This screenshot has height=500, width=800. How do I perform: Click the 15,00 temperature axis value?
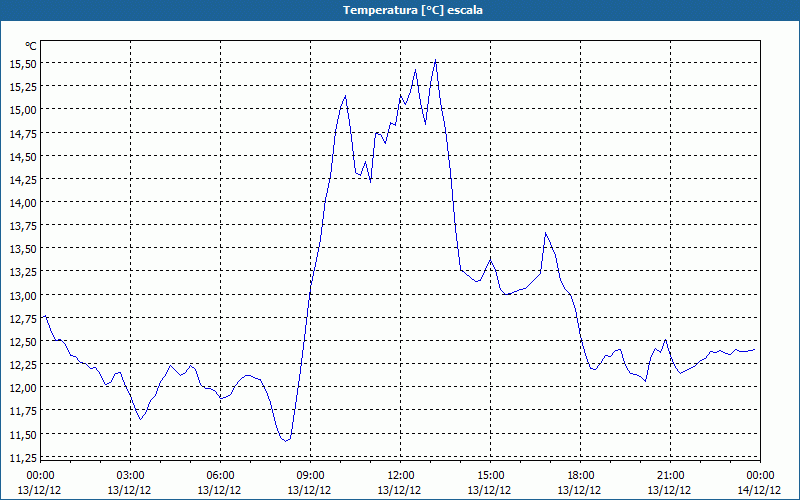pos(23,110)
